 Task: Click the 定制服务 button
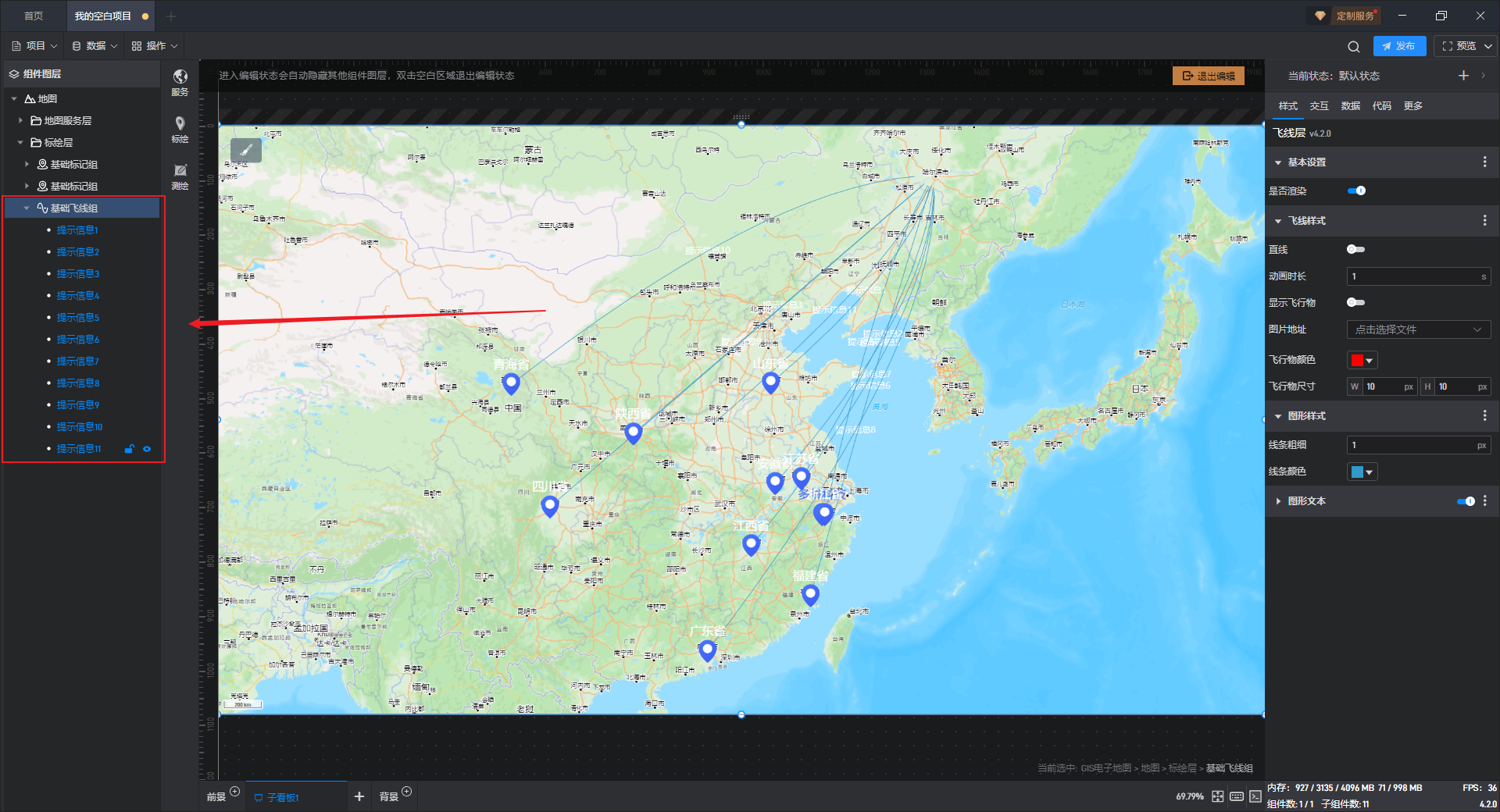coord(1355,16)
